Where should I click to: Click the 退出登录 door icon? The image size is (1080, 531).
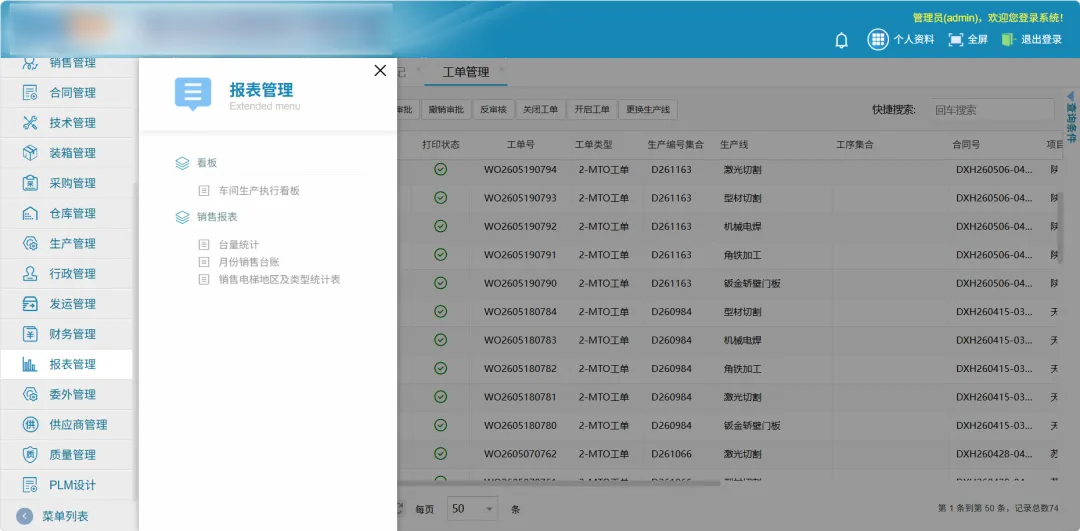pos(1008,40)
